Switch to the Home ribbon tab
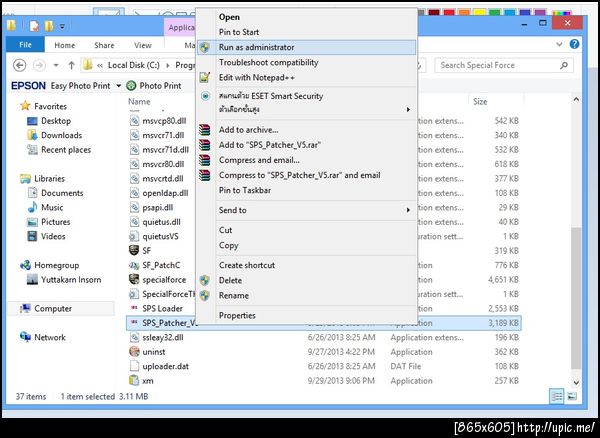Viewport: 600px width, 438px height. pos(64,45)
